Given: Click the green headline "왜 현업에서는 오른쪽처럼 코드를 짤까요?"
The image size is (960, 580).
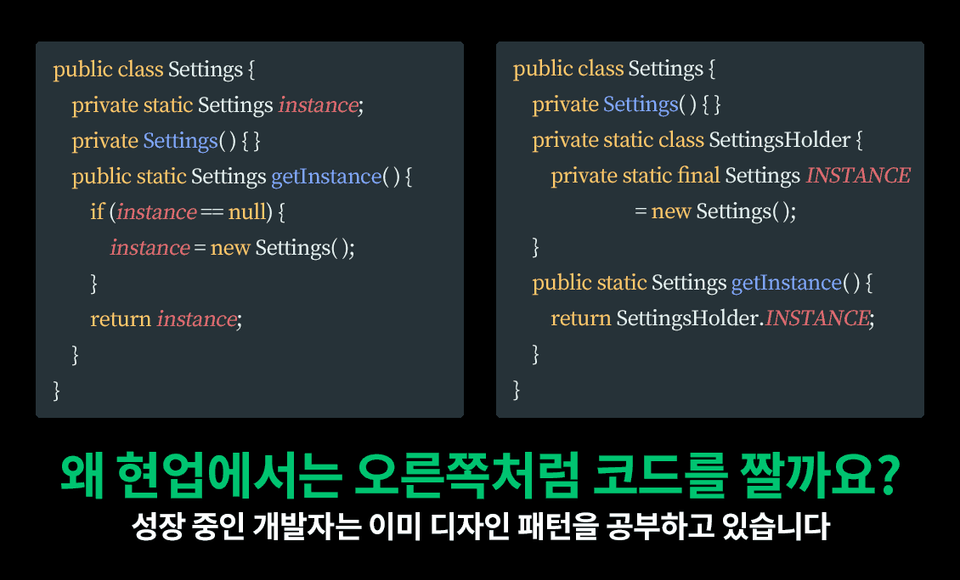Looking at the screenshot, I should point(480,476).
